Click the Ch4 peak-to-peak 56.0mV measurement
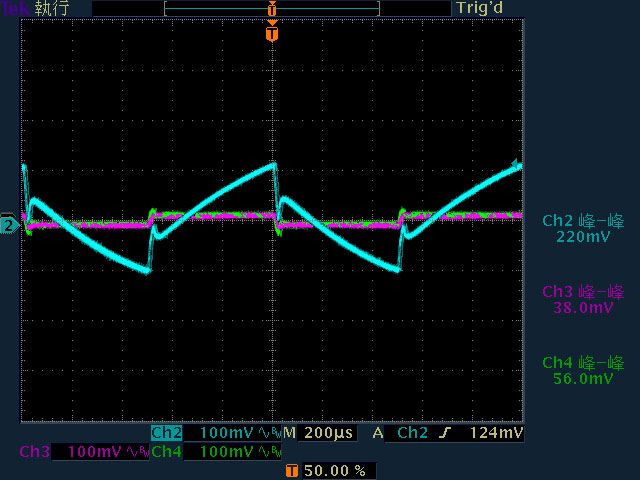Screen dimensions: 640x480 click(x=583, y=370)
